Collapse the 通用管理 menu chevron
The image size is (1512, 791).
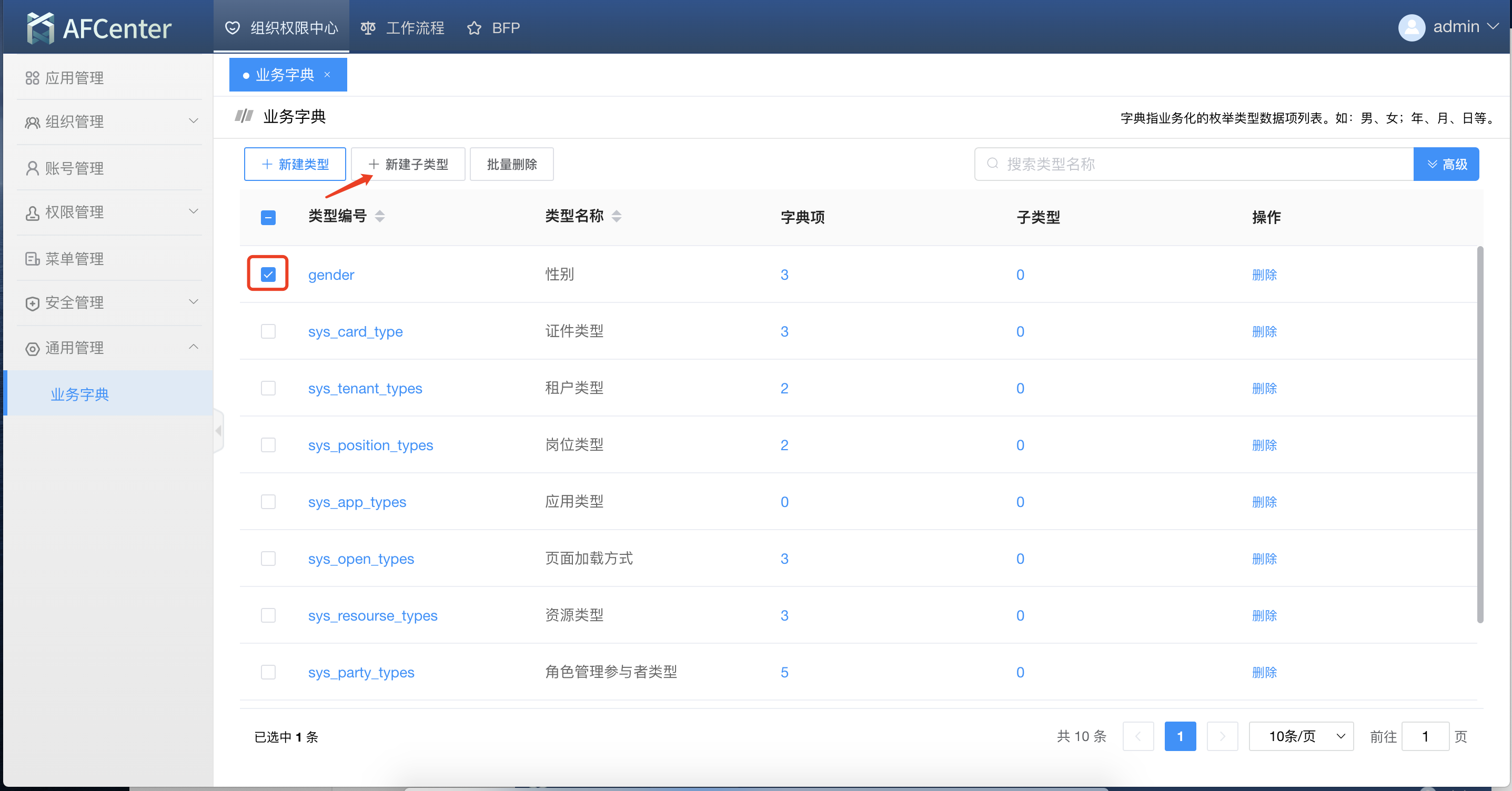click(193, 347)
